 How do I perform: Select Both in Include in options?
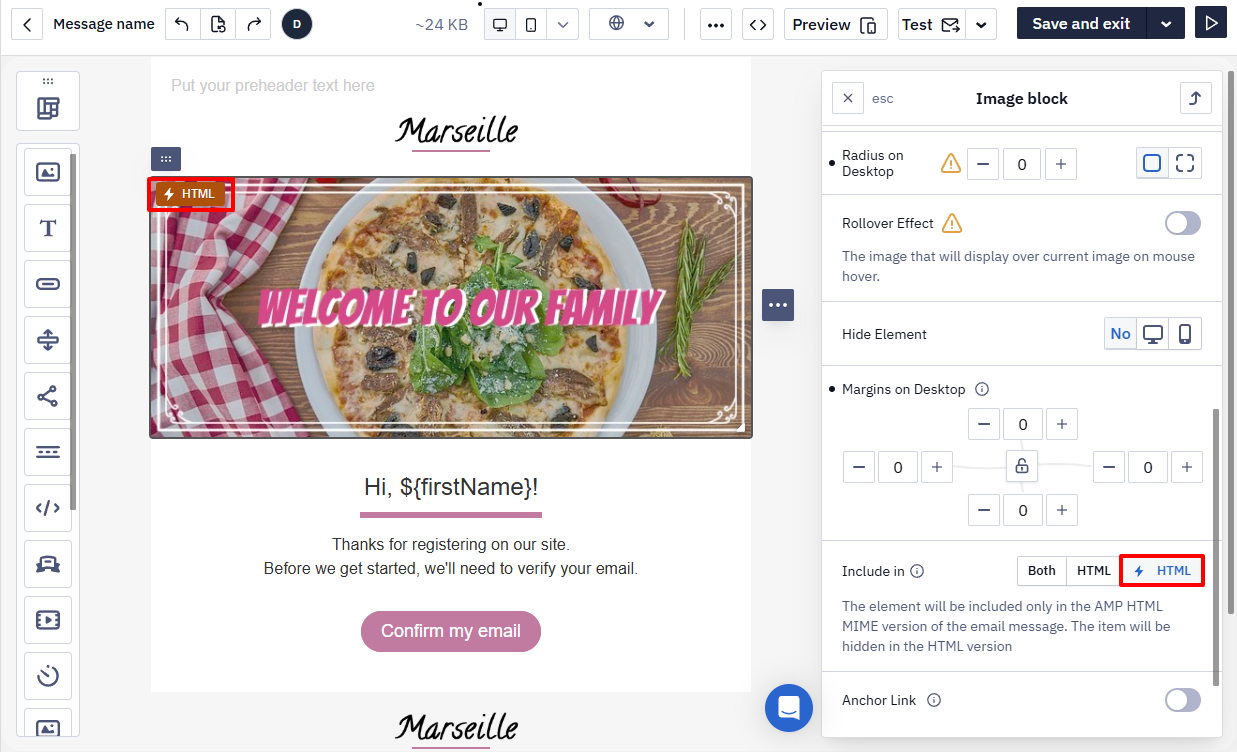click(x=1042, y=571)
